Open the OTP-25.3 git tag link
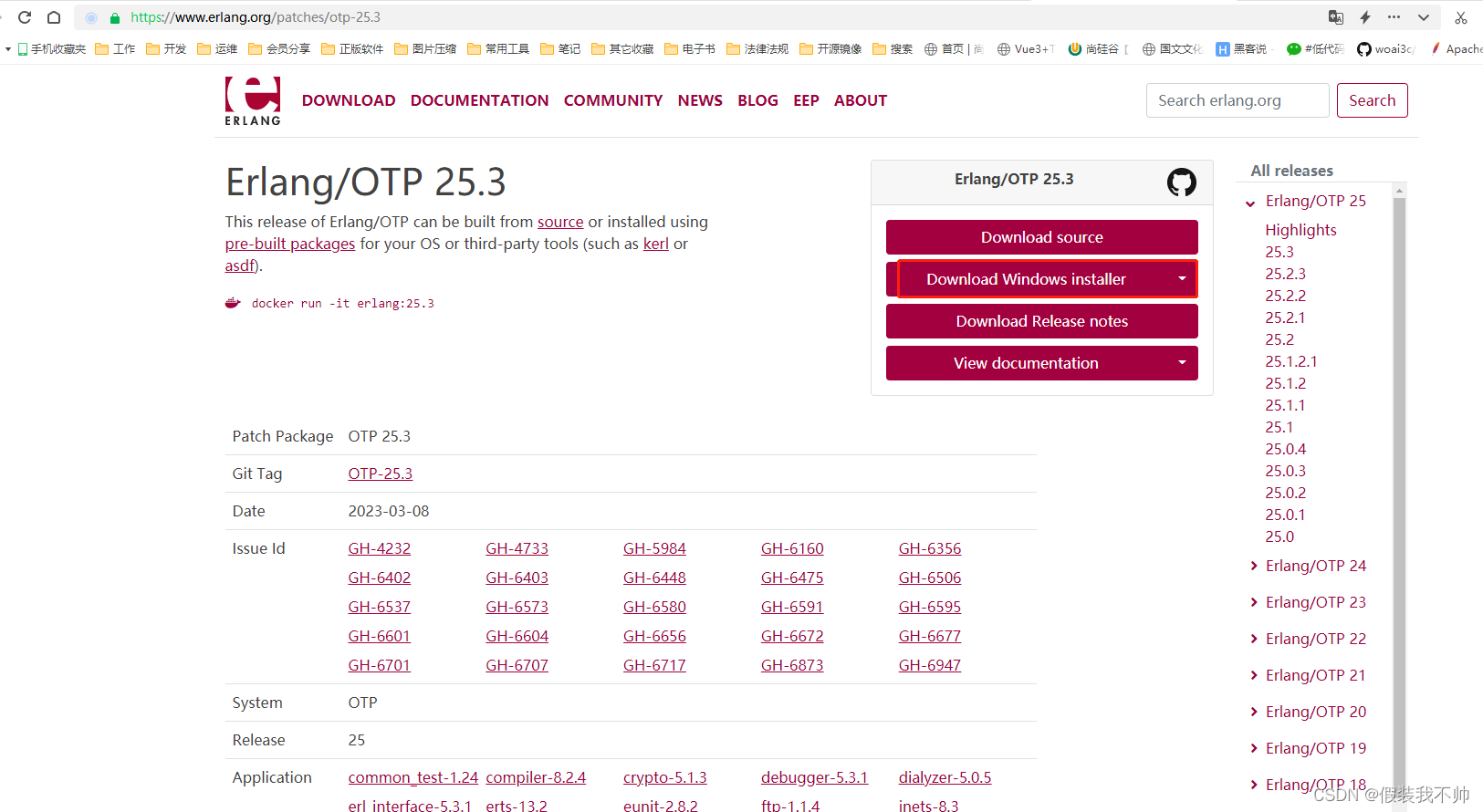Image resolution: width=1483 pixels, height=812 pixels. (x=381, y=474)
